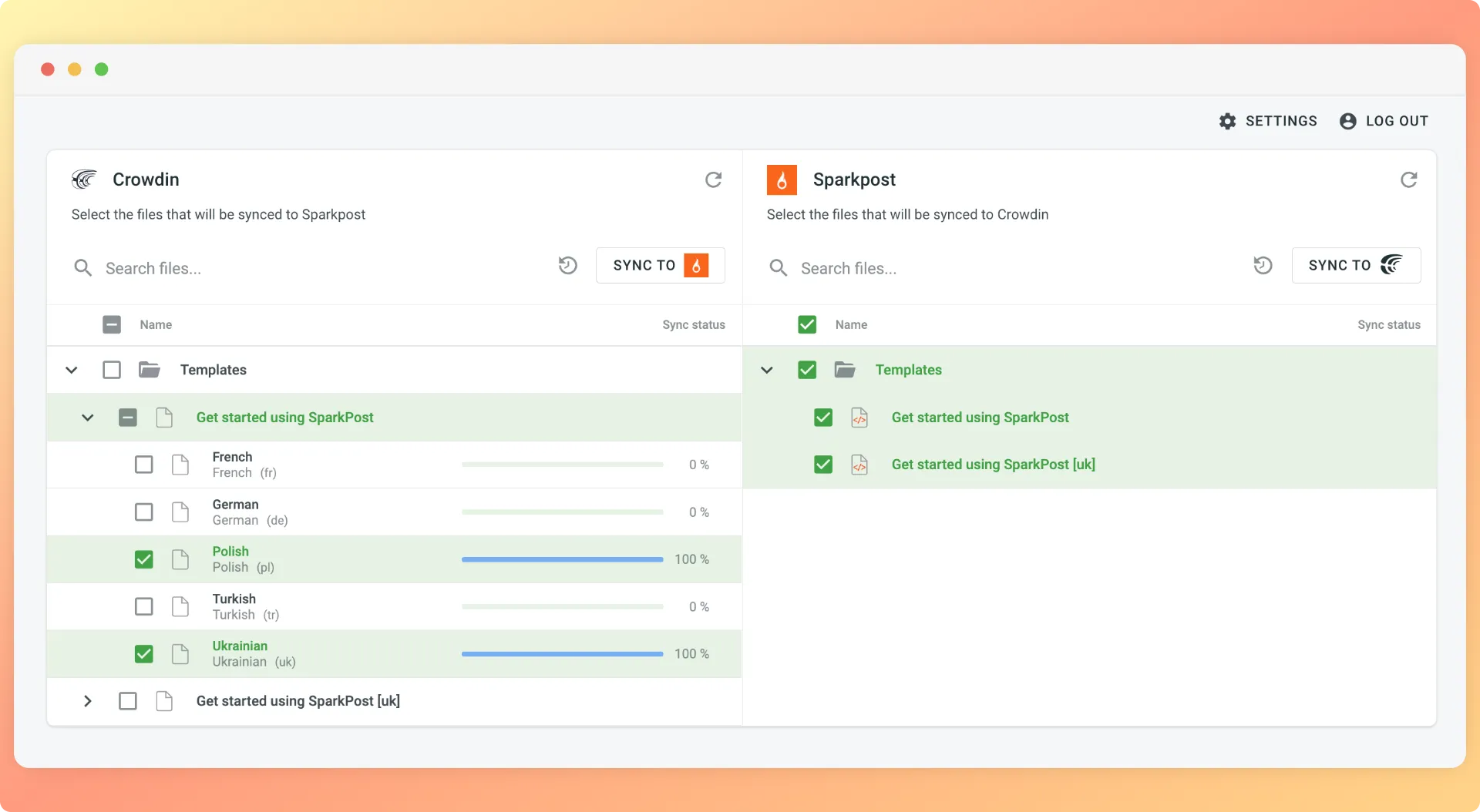
Task: Refresh the Crowdin file list
Action: coord(714,180)
